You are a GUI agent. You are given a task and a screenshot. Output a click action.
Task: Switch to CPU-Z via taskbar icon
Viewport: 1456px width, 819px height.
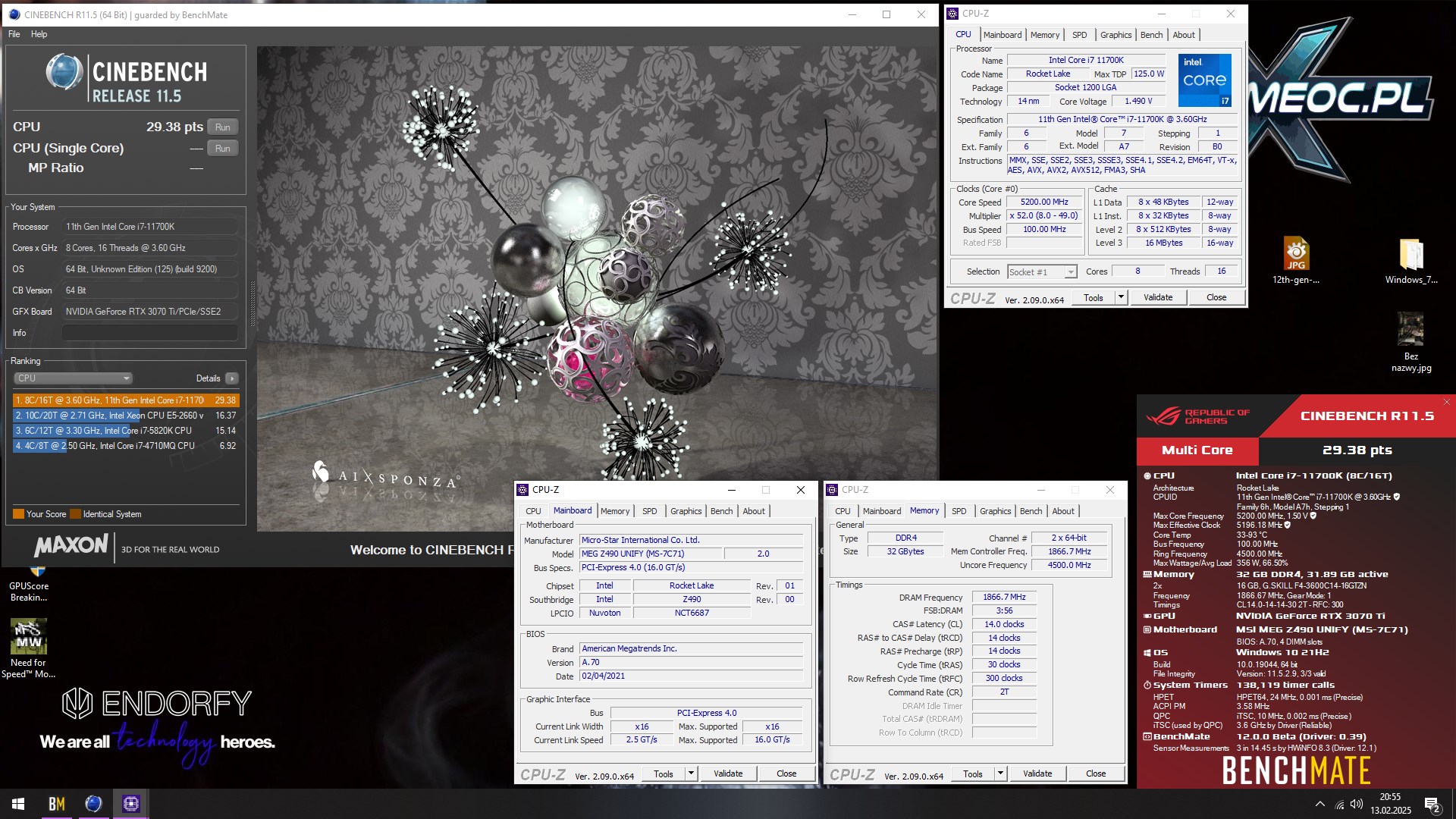[130, 804]
